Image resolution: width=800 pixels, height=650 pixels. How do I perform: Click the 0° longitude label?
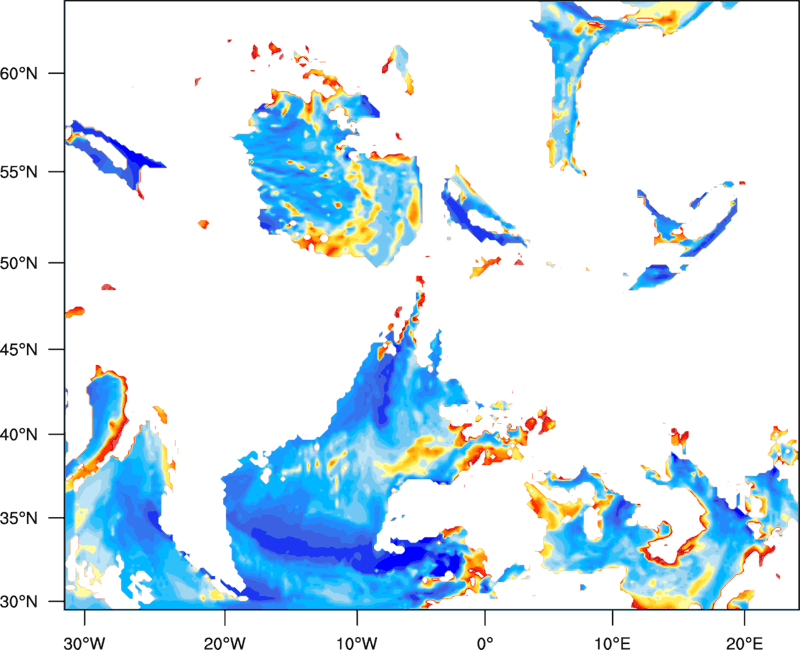(x=485, y=643)
